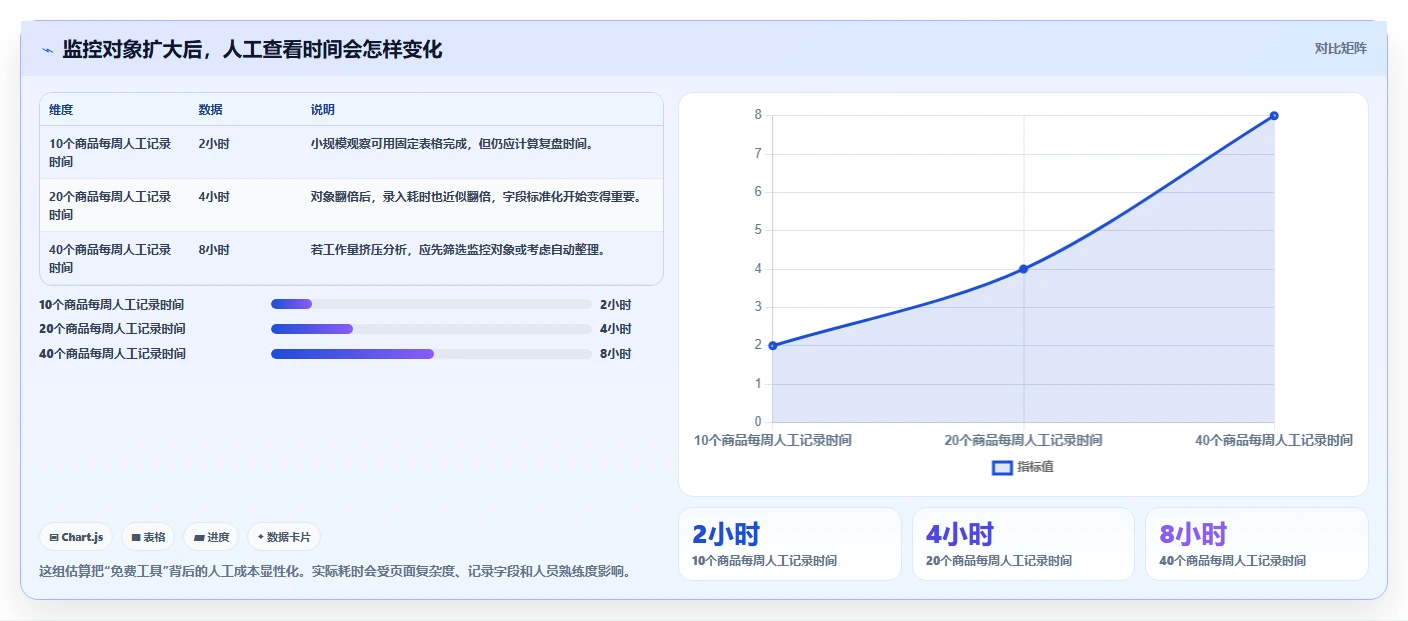
Task: Select the 进度 tag chip
Action: coord(211,537)
